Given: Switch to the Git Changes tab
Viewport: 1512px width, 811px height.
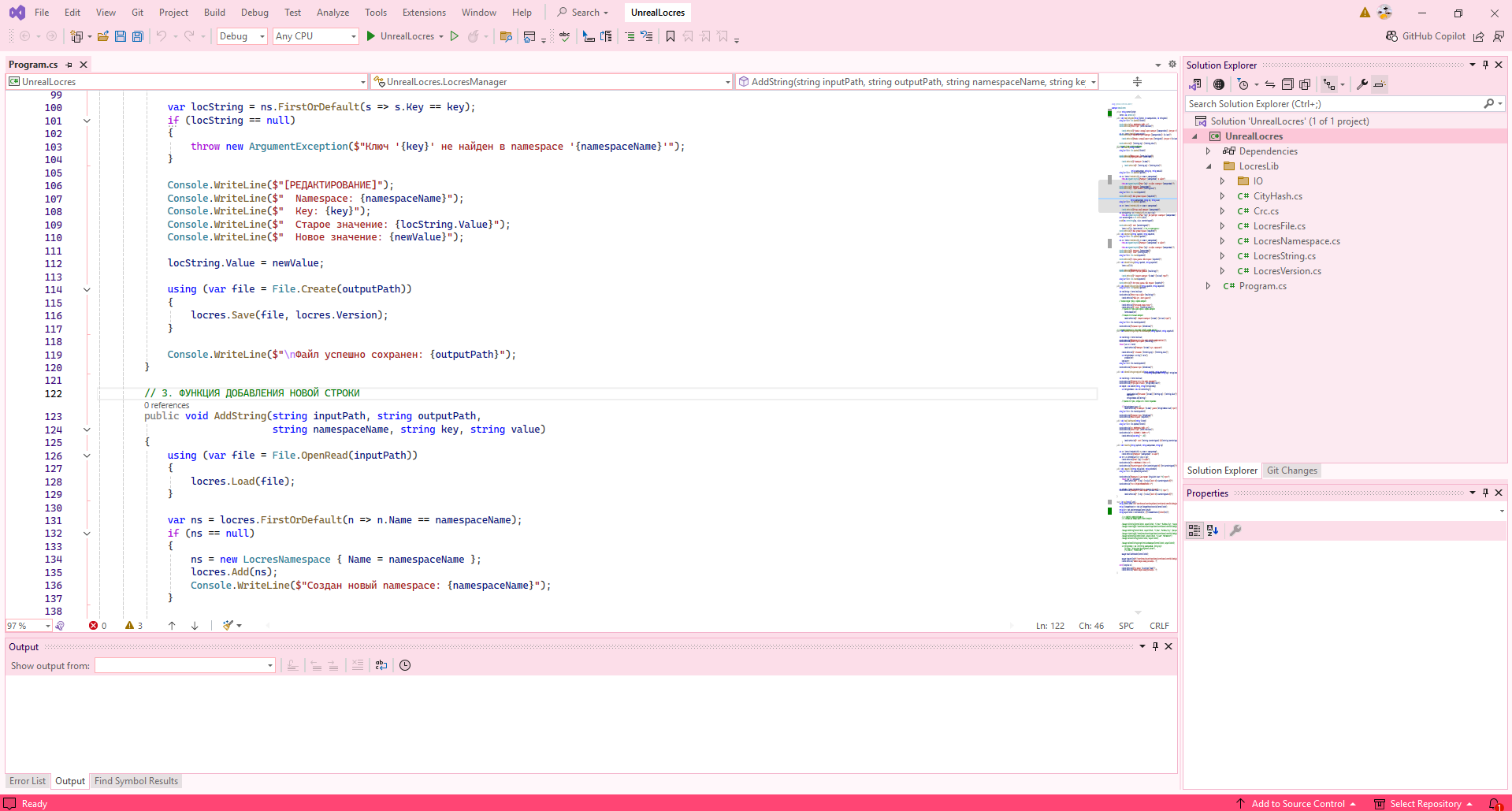Looking at the screenshot, I should (1291, 471).
